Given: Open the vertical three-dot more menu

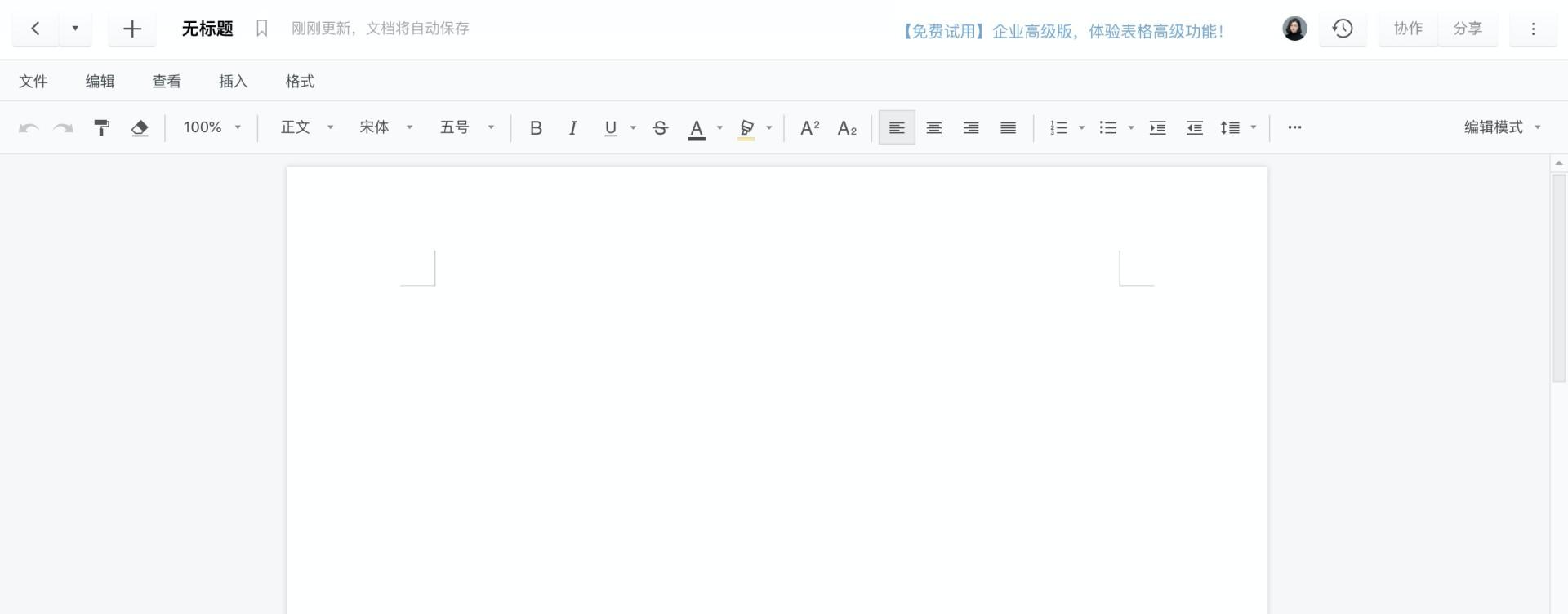Looking at the screenshot, I should (1533, 29).
